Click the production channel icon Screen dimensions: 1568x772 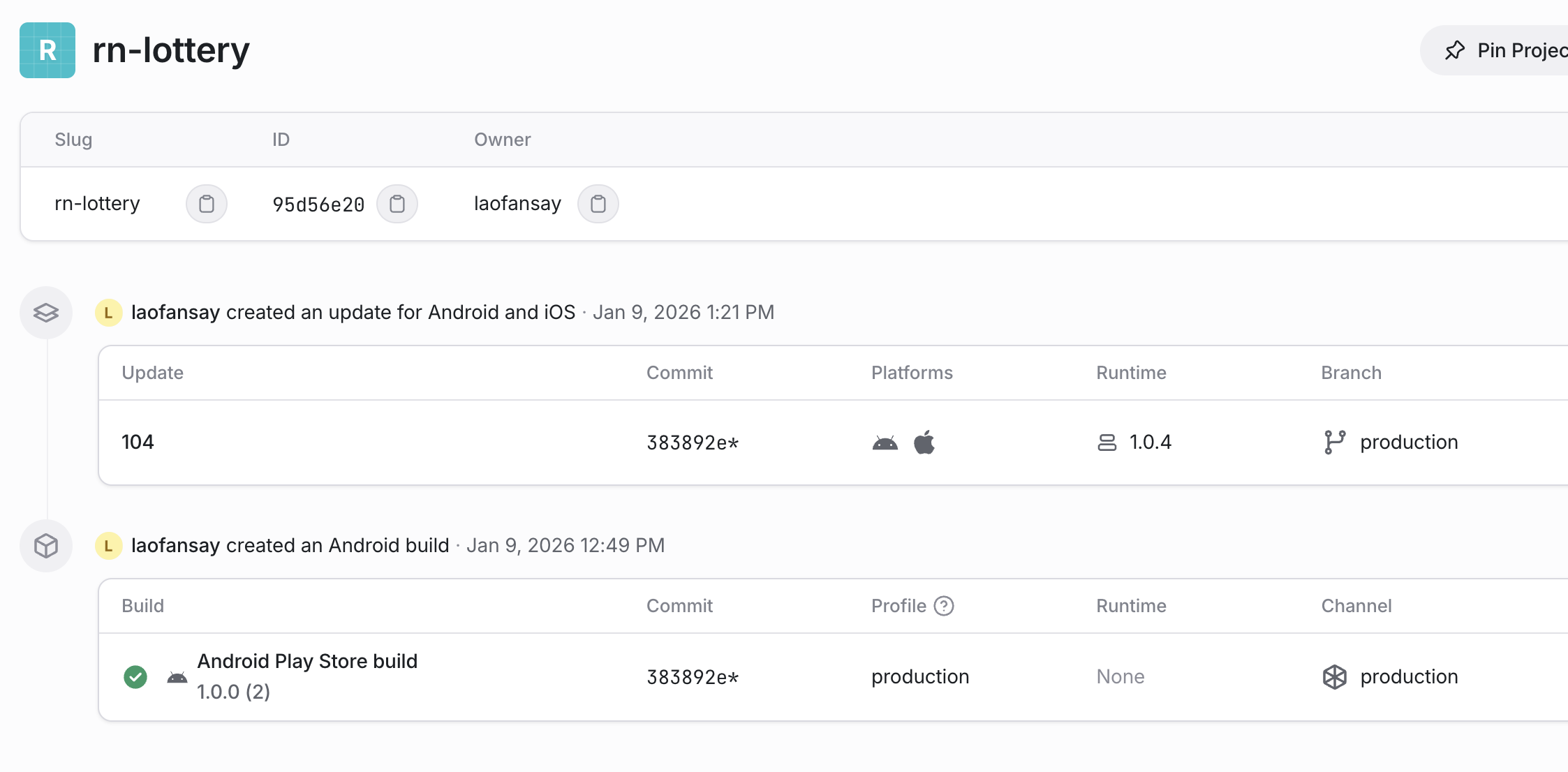[x=1334, y=677]
